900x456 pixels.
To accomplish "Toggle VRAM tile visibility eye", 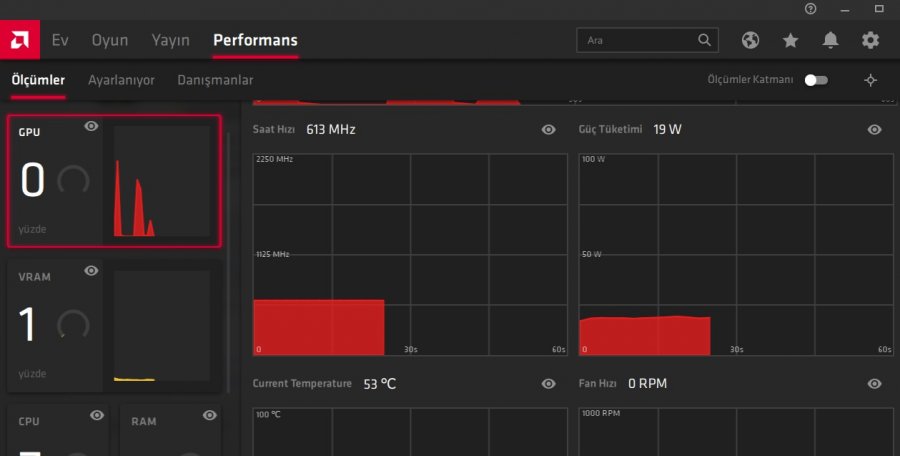I will 91,270.
